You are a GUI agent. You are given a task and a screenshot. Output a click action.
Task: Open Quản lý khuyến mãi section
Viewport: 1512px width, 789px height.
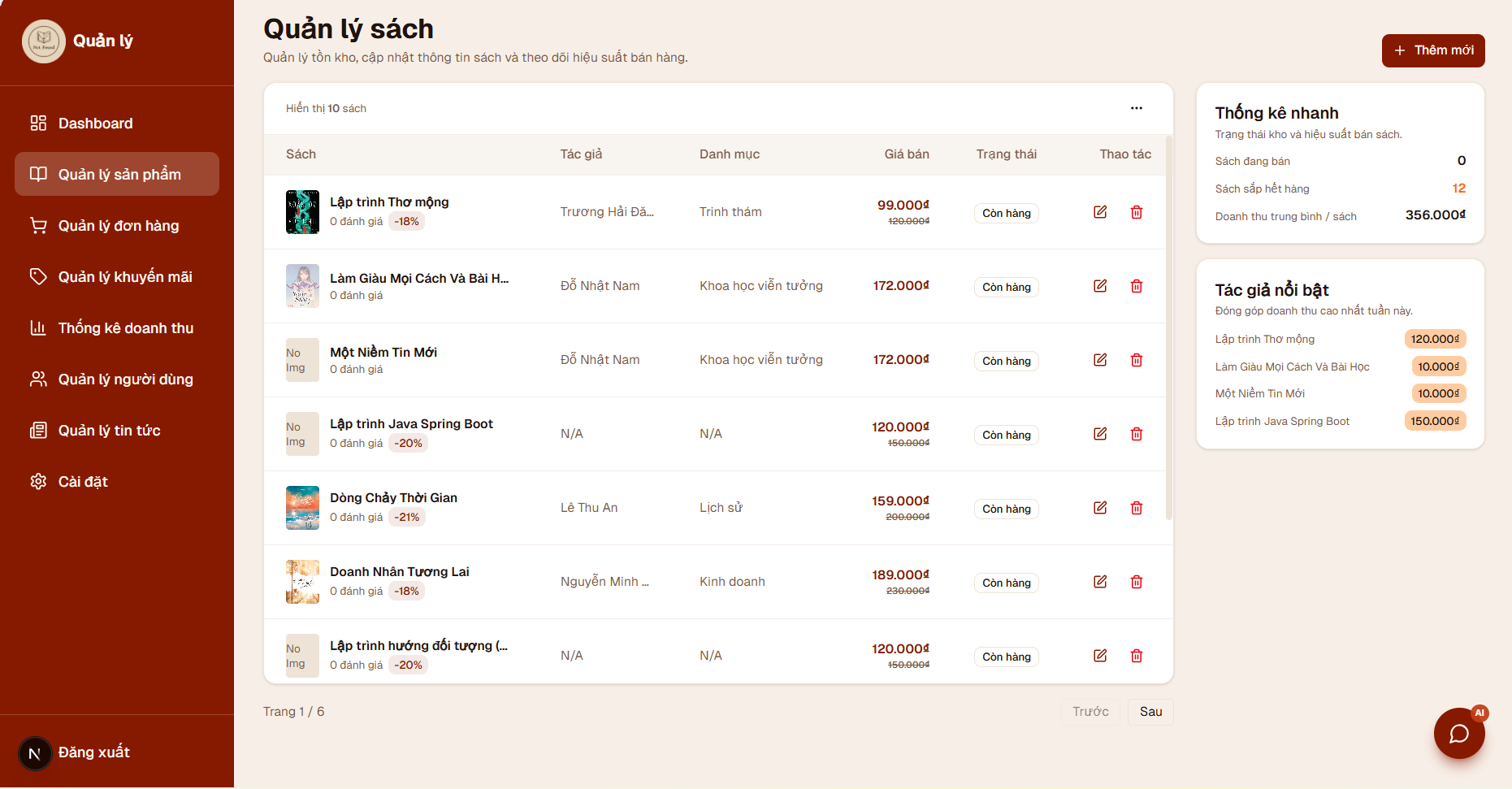tap(117, 276)
